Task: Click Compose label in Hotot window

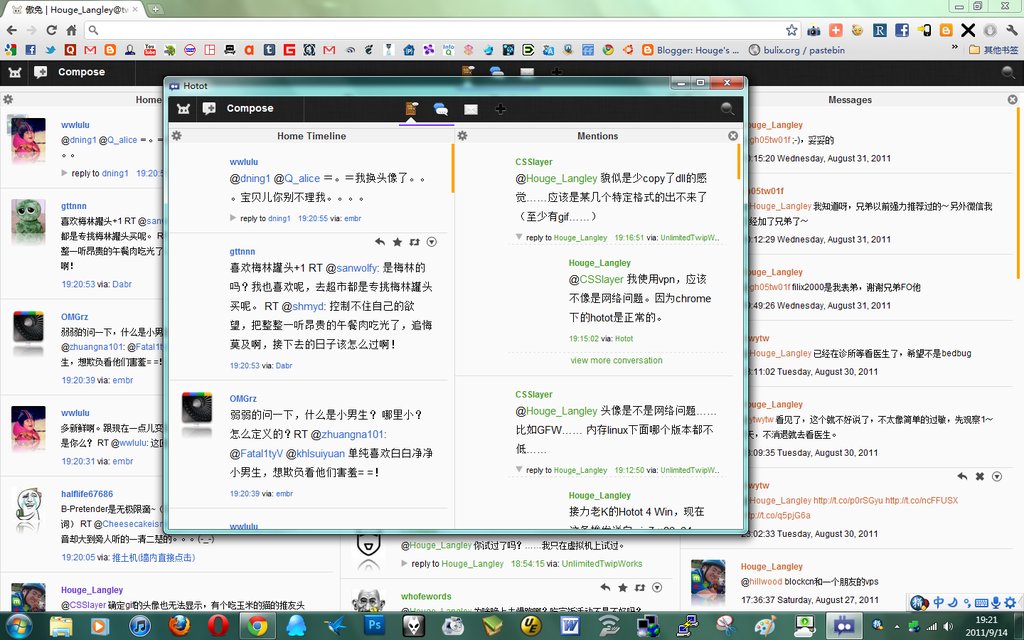Action: pyautogui.click(x=250, y=108)
